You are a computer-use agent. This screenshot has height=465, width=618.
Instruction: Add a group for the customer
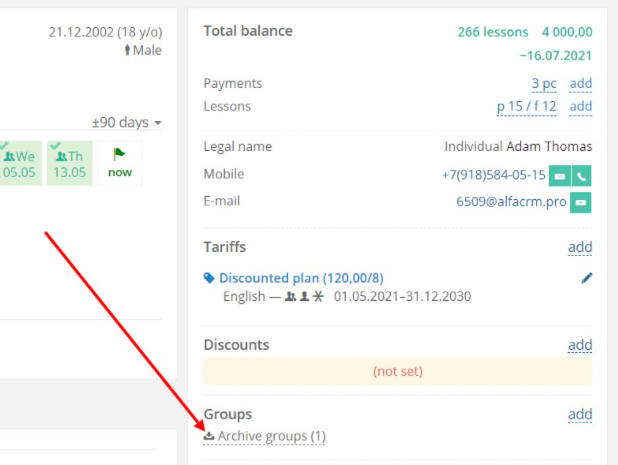click(x=580, y=414)
